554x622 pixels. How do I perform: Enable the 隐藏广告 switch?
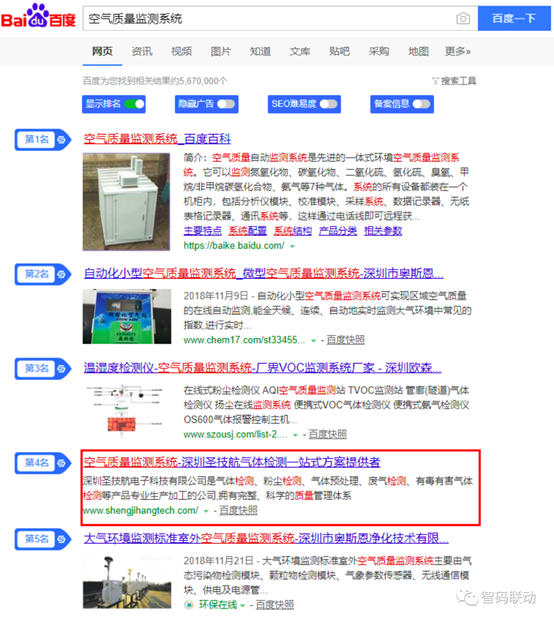tap(227, 104)
